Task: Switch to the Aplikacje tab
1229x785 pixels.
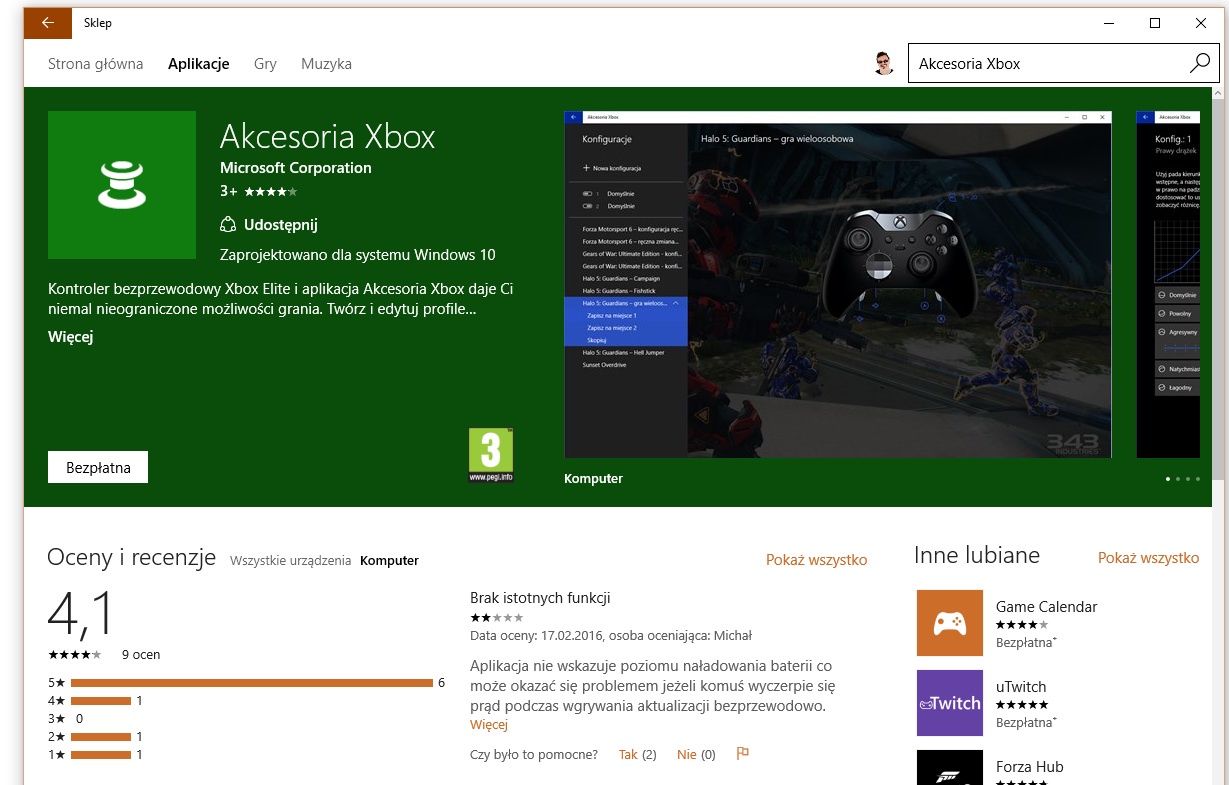Action: click(x=199, y=63)
